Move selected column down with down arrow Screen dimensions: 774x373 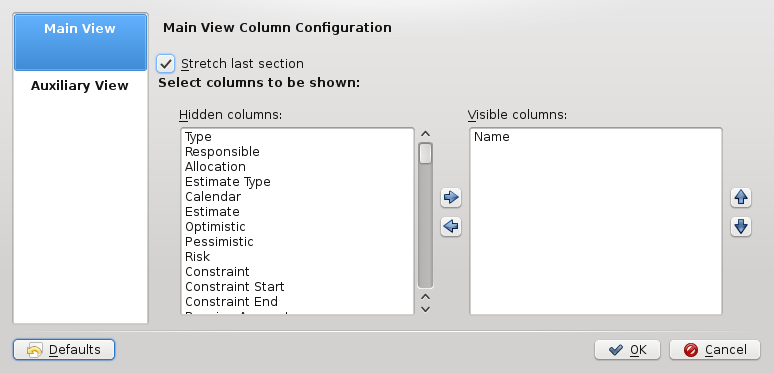[x=741, y=226]
